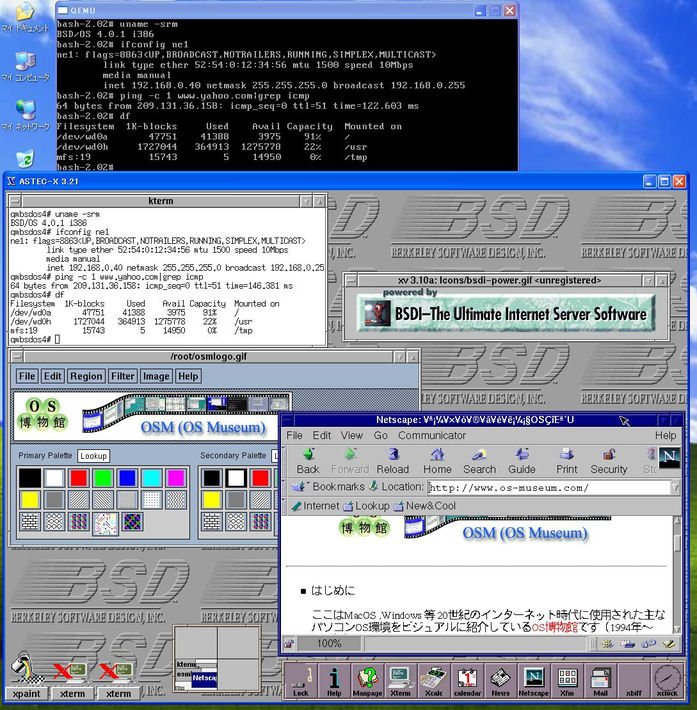Click the greyed Forward button in Netscape

coord(350,461)
